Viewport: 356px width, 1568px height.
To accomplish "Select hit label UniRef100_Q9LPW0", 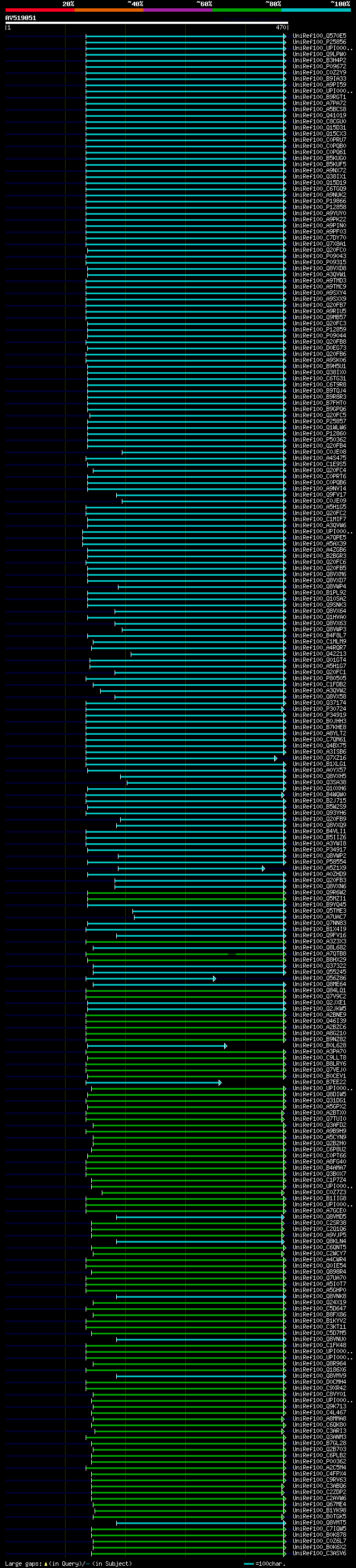I will (x=319, y=54).
